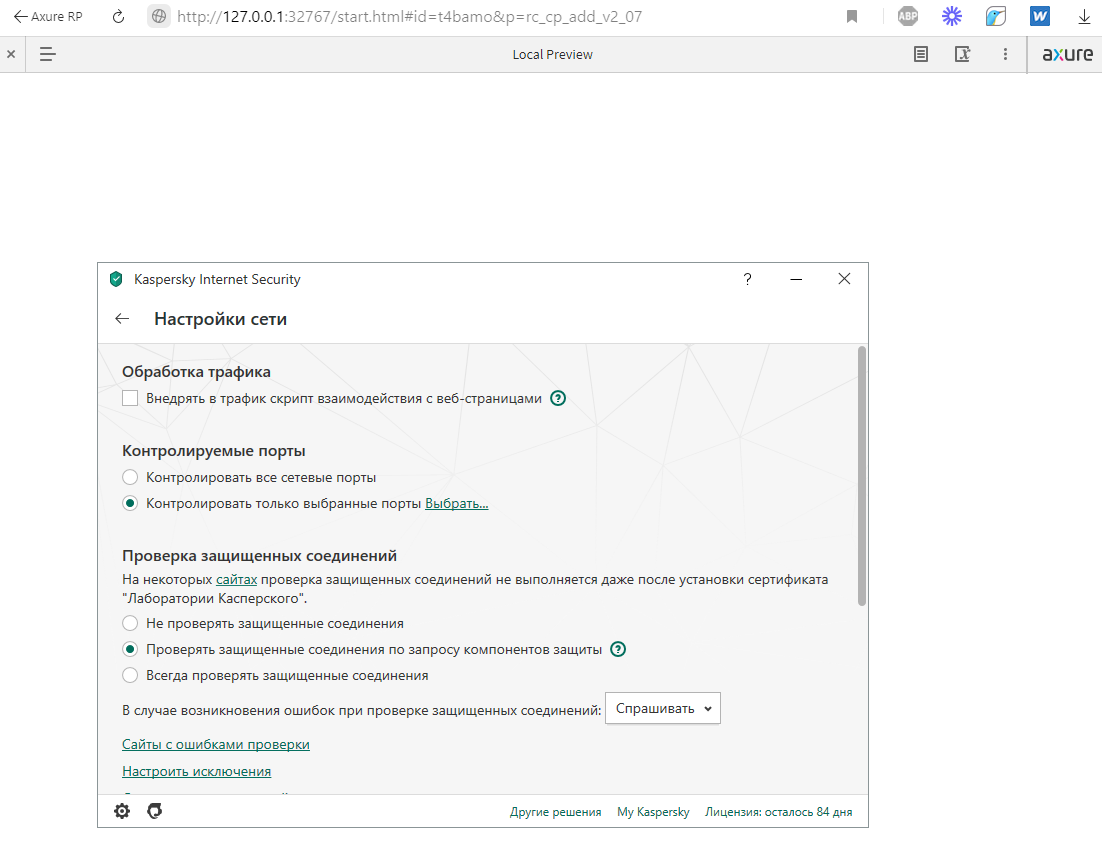
Task: Click the Контролируемые порты heading
Action: 214,451
